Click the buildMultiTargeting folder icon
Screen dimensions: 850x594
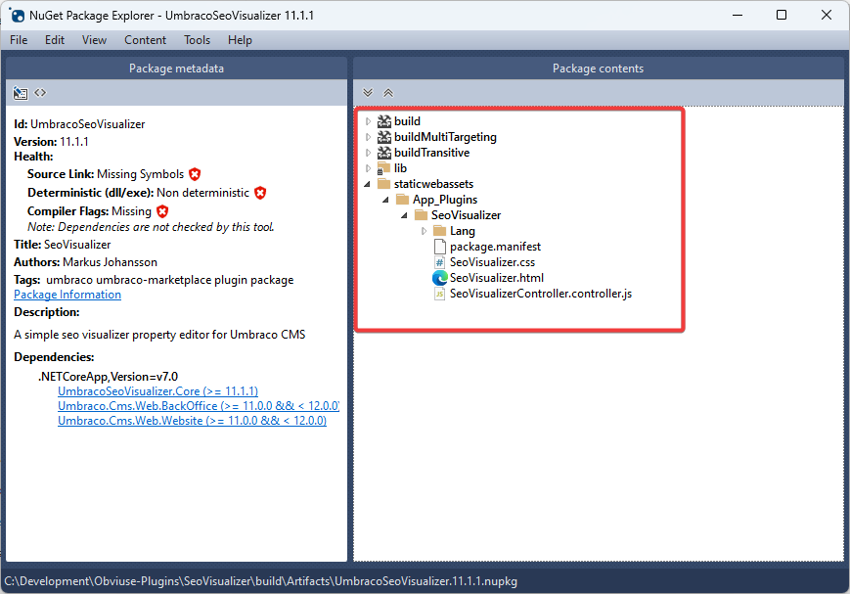384,137
